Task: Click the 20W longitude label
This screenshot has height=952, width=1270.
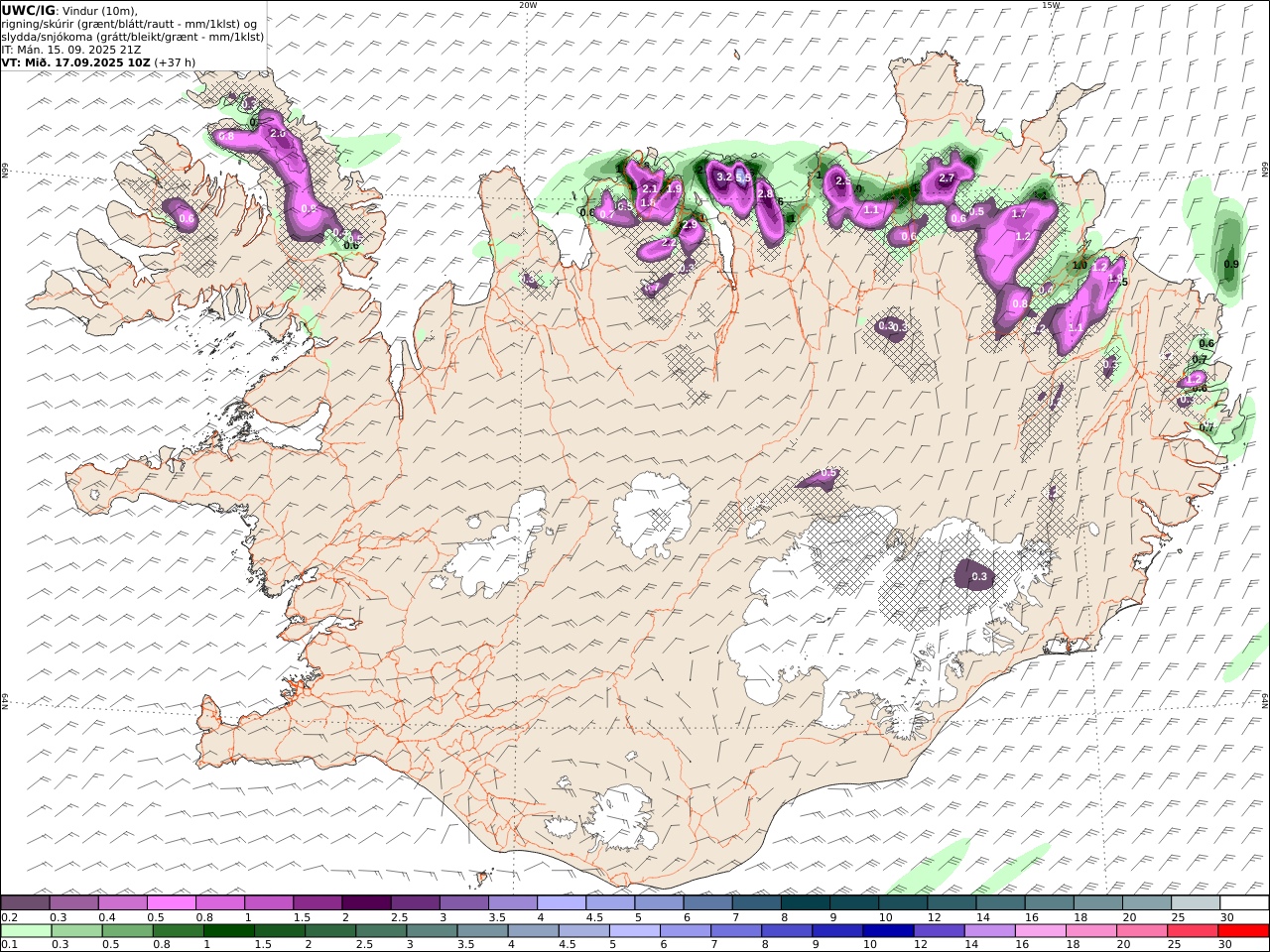Action: click(x=528, y=5)
